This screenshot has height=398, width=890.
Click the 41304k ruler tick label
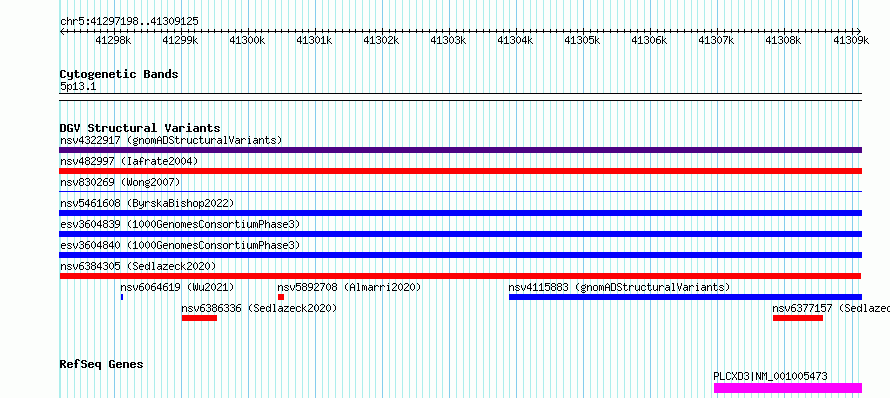pyautogui.click(x=515, y=40)
